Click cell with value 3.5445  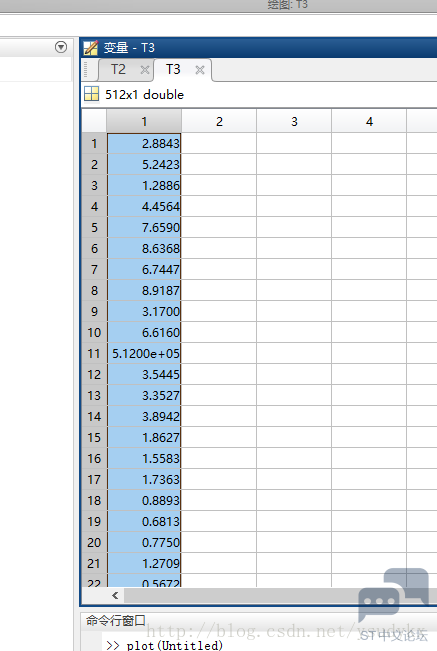pyautogui.click(x=144, y=374)
